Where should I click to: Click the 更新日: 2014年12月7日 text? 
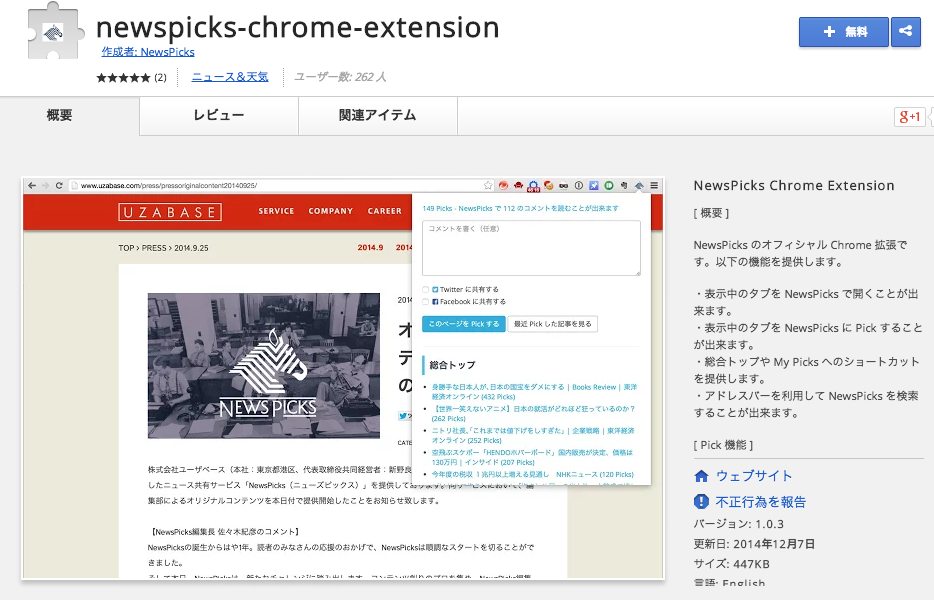pyautogui.click(x=754, y=544)
